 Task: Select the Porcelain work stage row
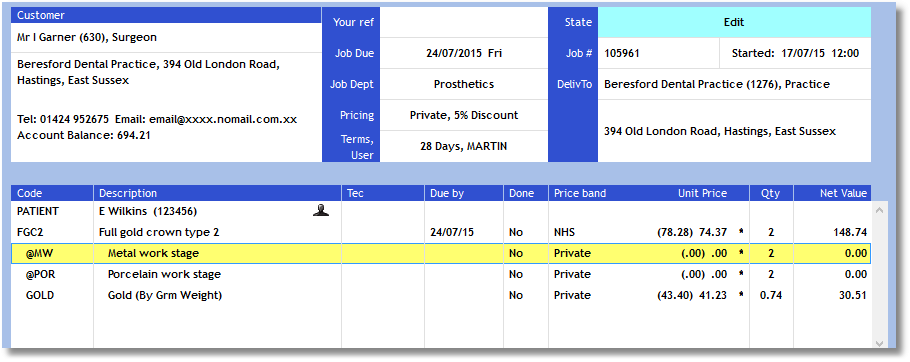(x=440, y=274)
